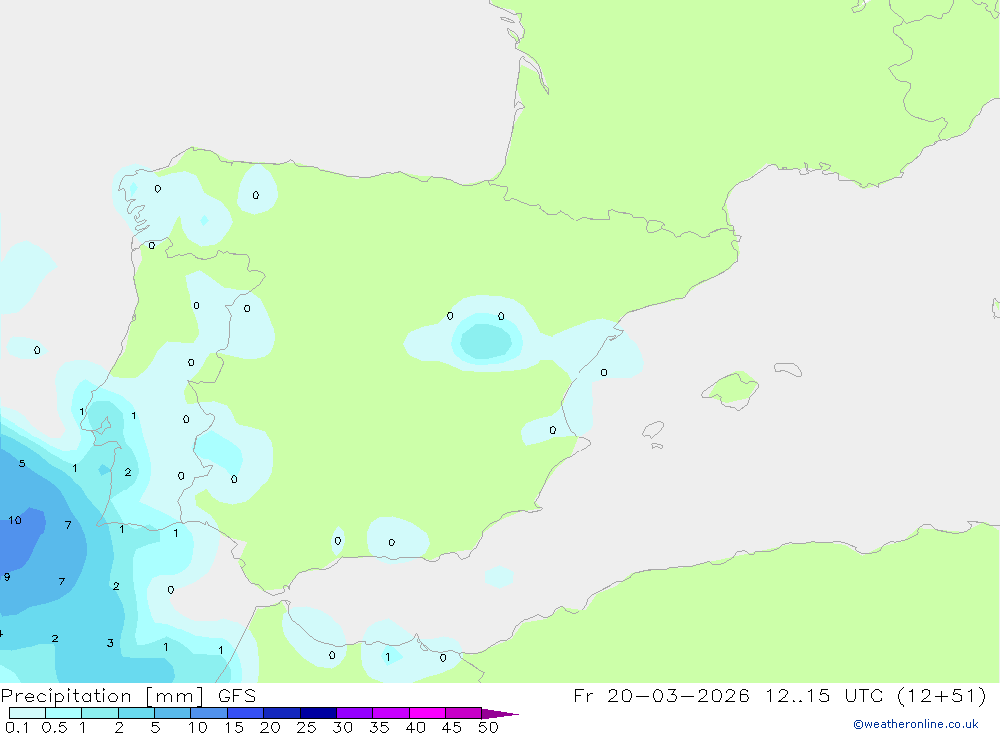Screen dimensions: 1000x733
Task: Click the 45–50 mm legend color swatch
Action: pos(464,713)
